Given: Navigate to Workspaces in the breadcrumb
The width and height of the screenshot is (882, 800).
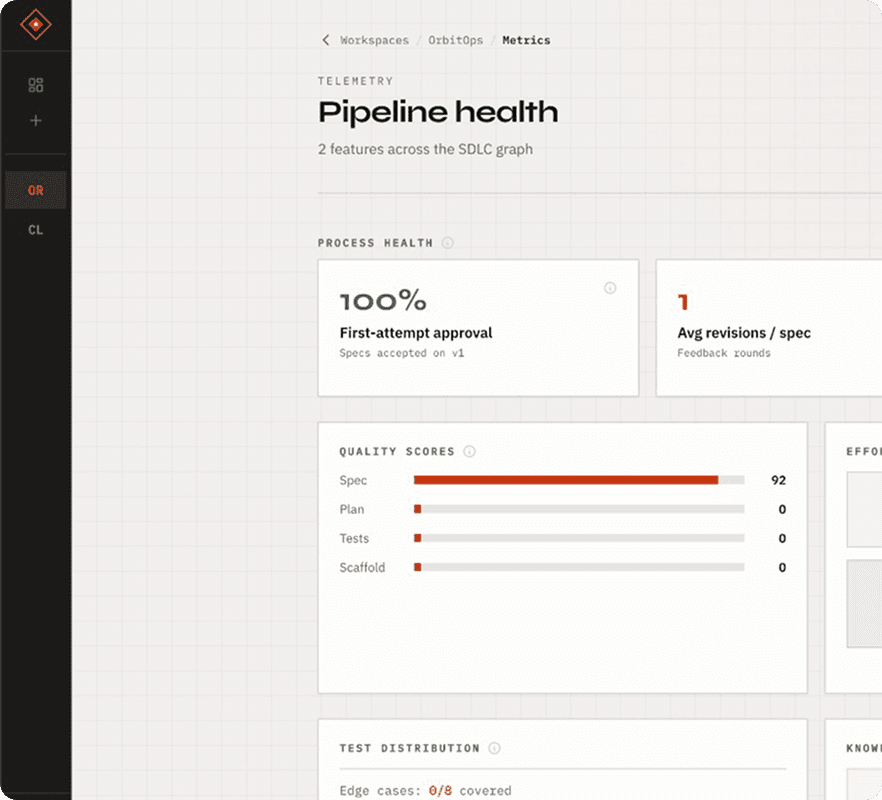Looking at the screenshot, I should [374, 40].
